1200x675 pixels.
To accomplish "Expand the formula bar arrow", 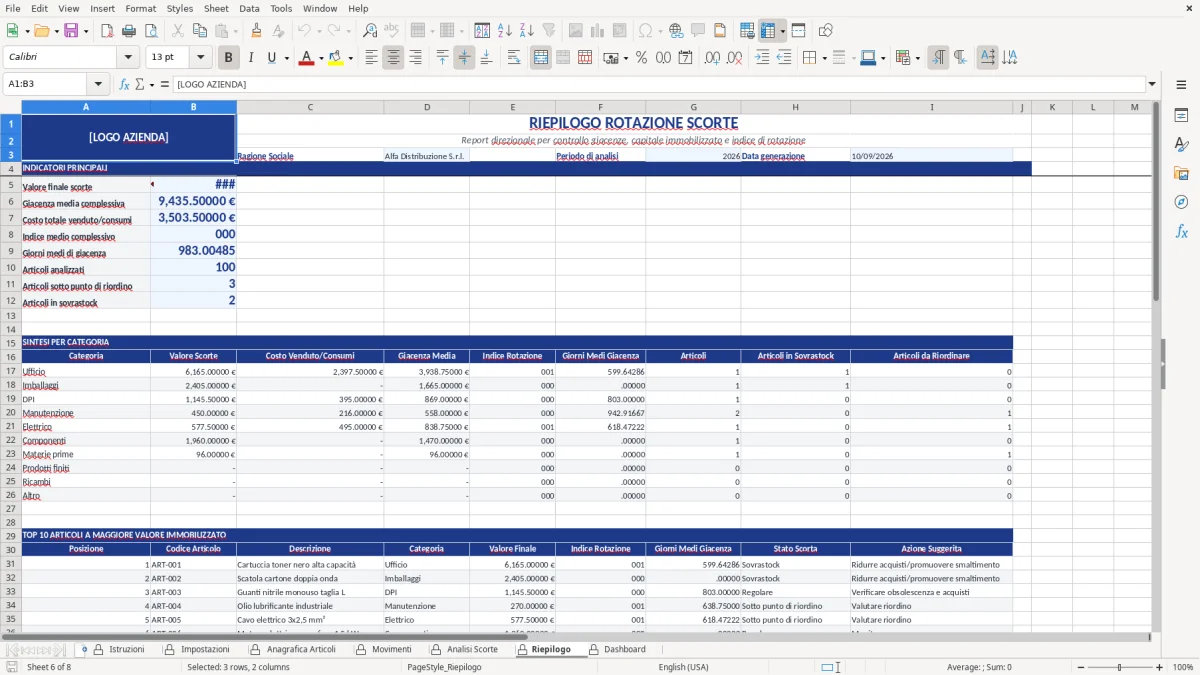I will click(x=1153, y=84).
